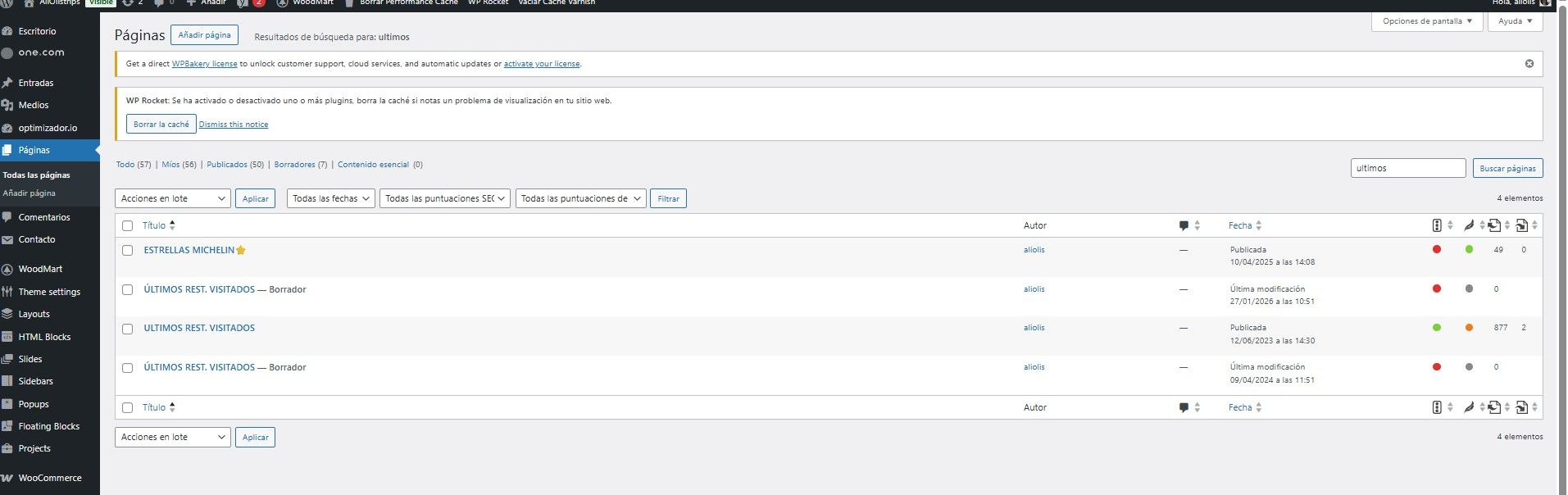Click the page search input field
This screenshot has height=495, width=1568.
(x=1407, y=168)
